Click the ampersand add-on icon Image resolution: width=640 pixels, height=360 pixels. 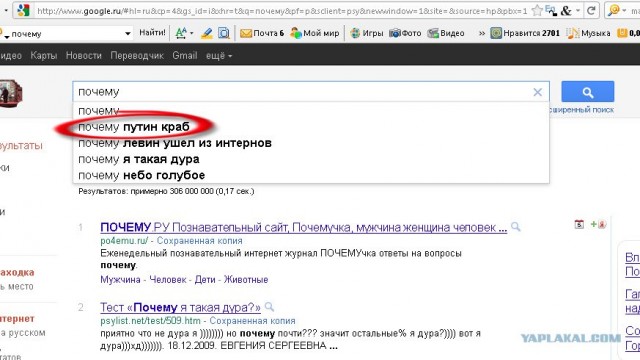point(566,11)
